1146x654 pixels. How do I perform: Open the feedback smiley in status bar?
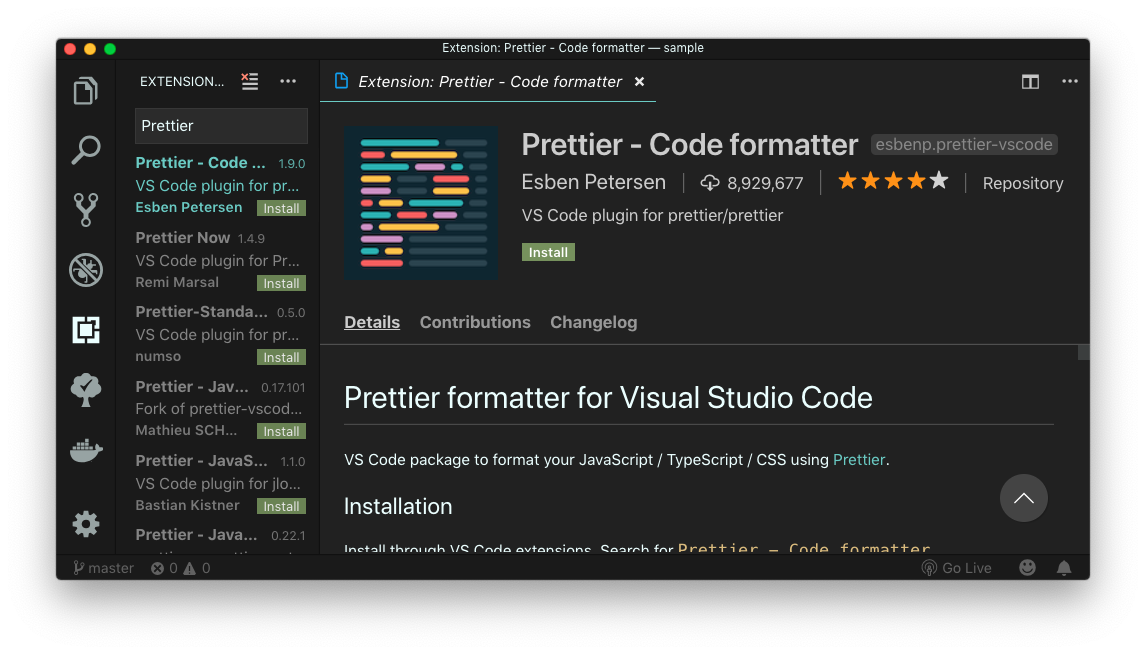pos(1027,568)
